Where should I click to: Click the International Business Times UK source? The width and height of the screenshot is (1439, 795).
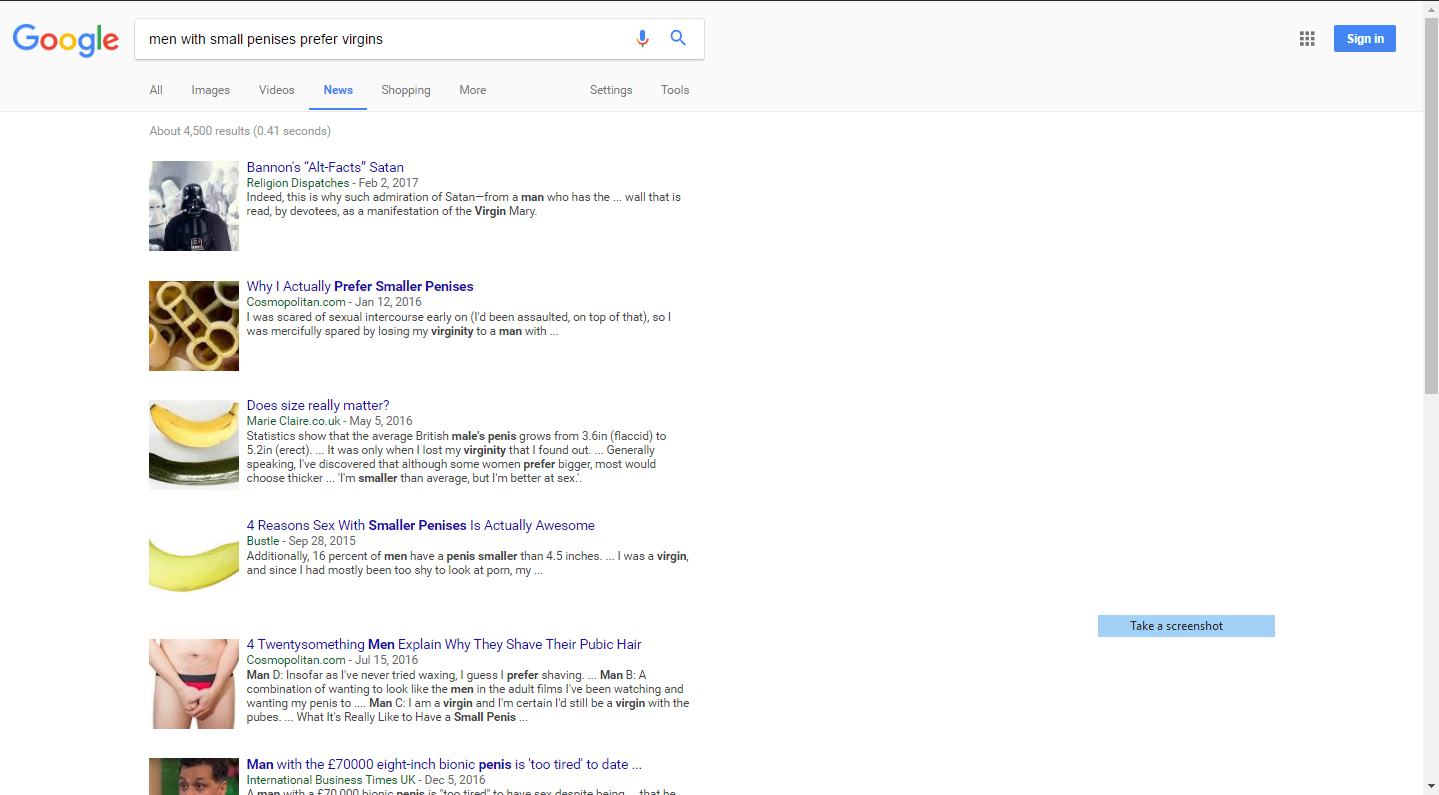(332, 780)
